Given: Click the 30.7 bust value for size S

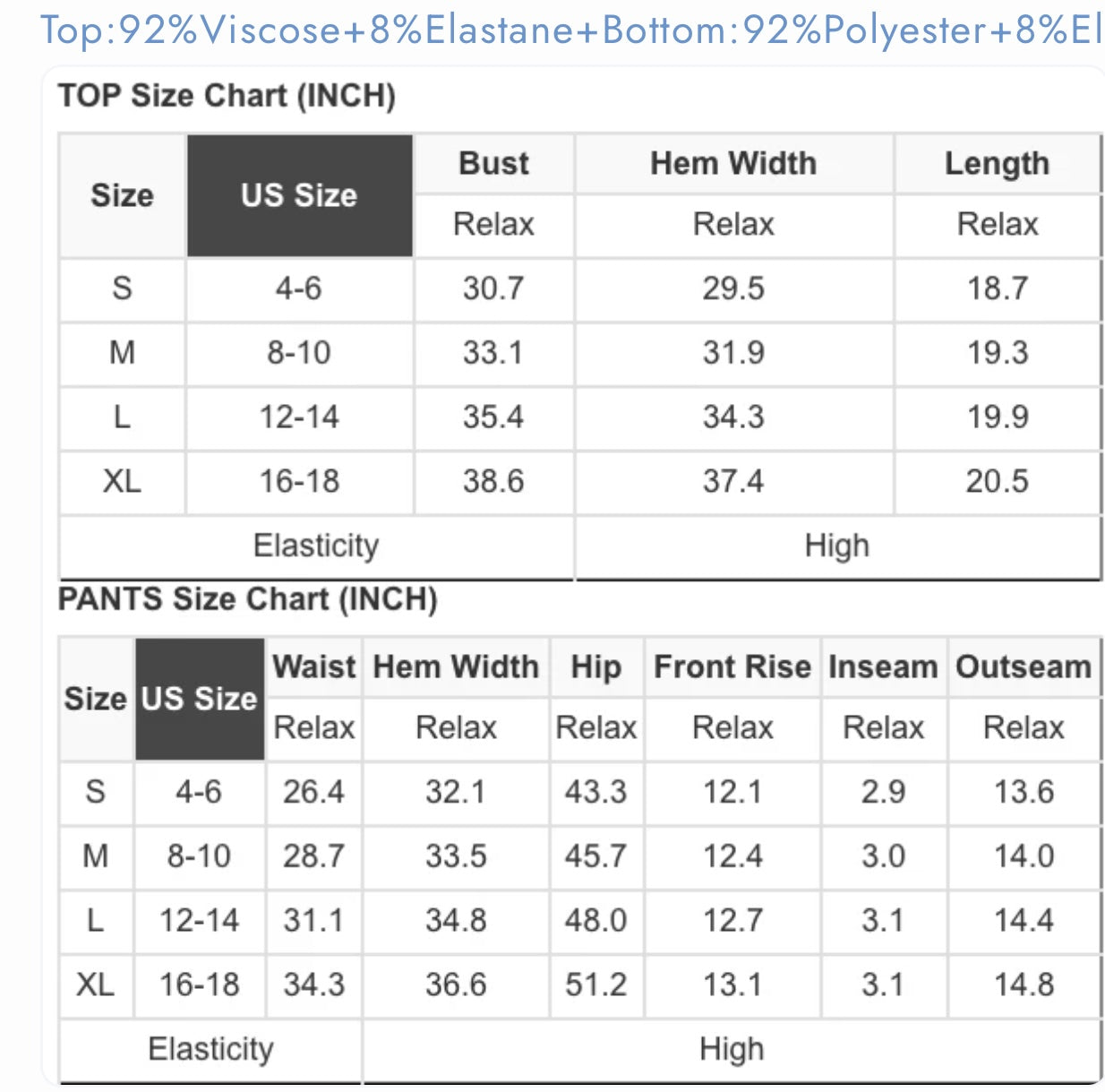Looking at the screenshot, I should [493, 288].
